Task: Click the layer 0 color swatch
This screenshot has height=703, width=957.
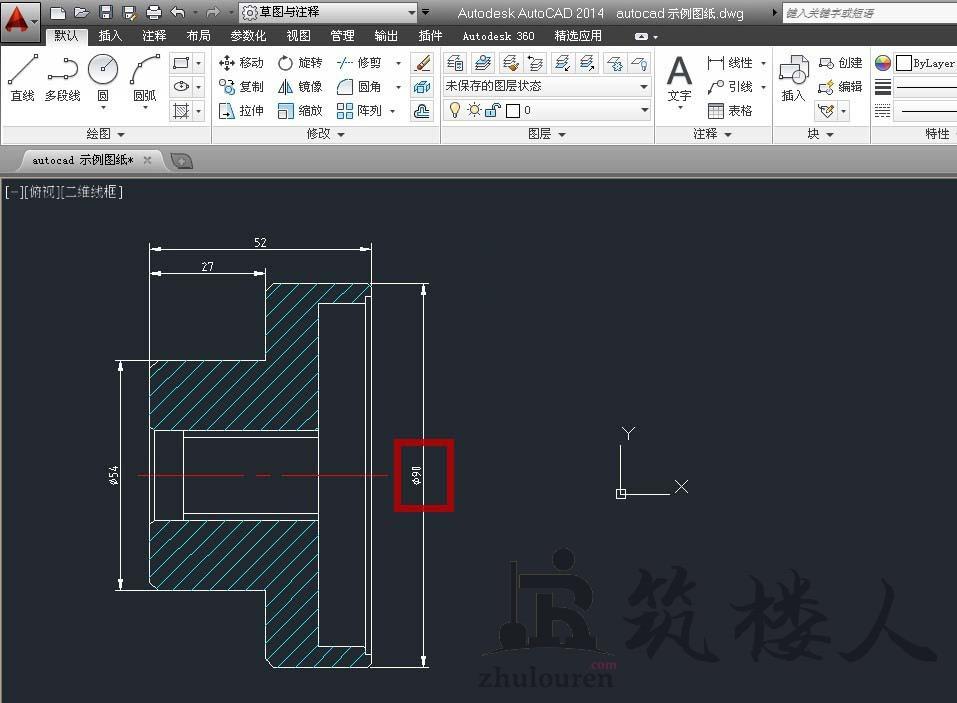Action: (x=513, y=111)
